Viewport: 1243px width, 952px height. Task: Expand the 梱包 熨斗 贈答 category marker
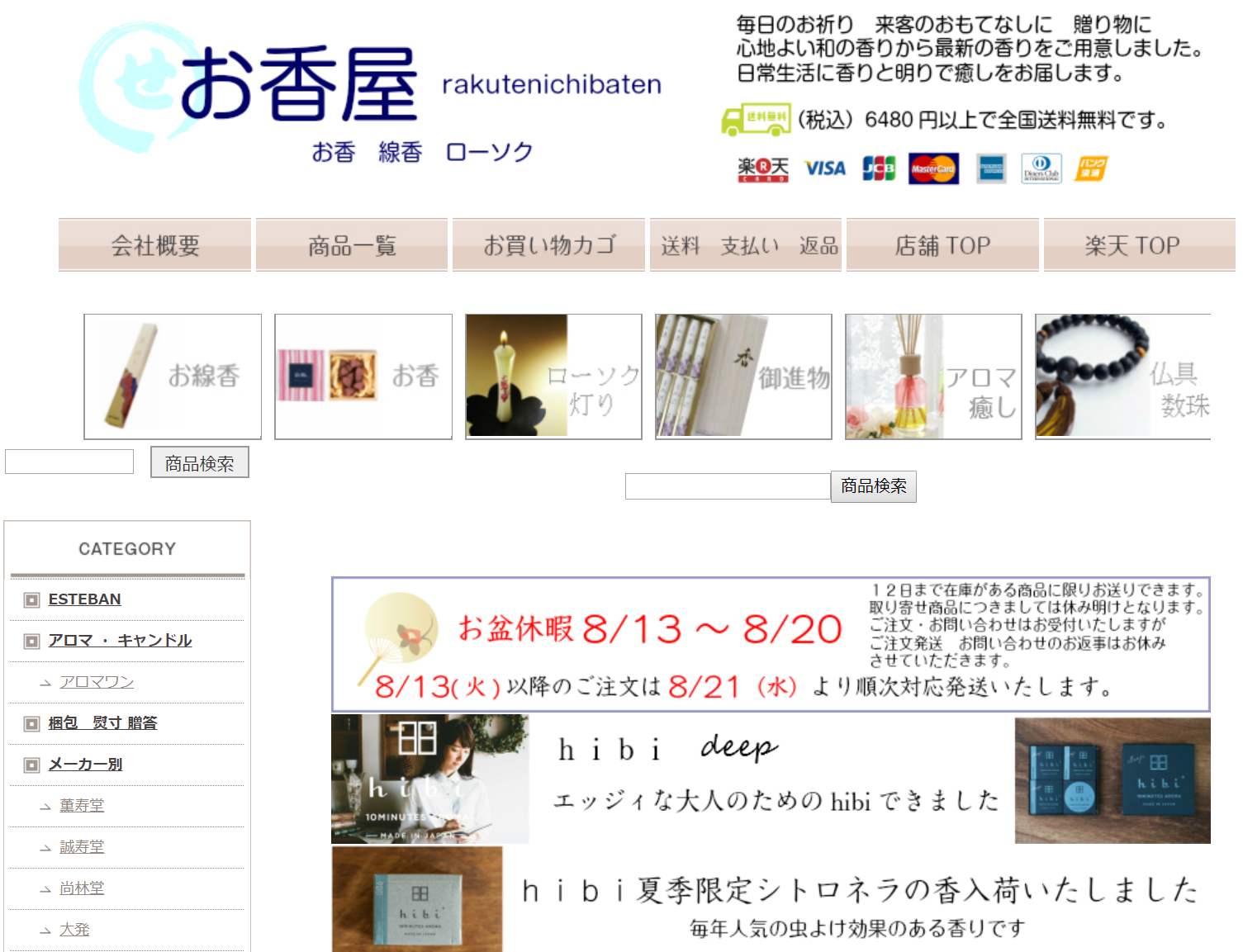tap(31, 724)
